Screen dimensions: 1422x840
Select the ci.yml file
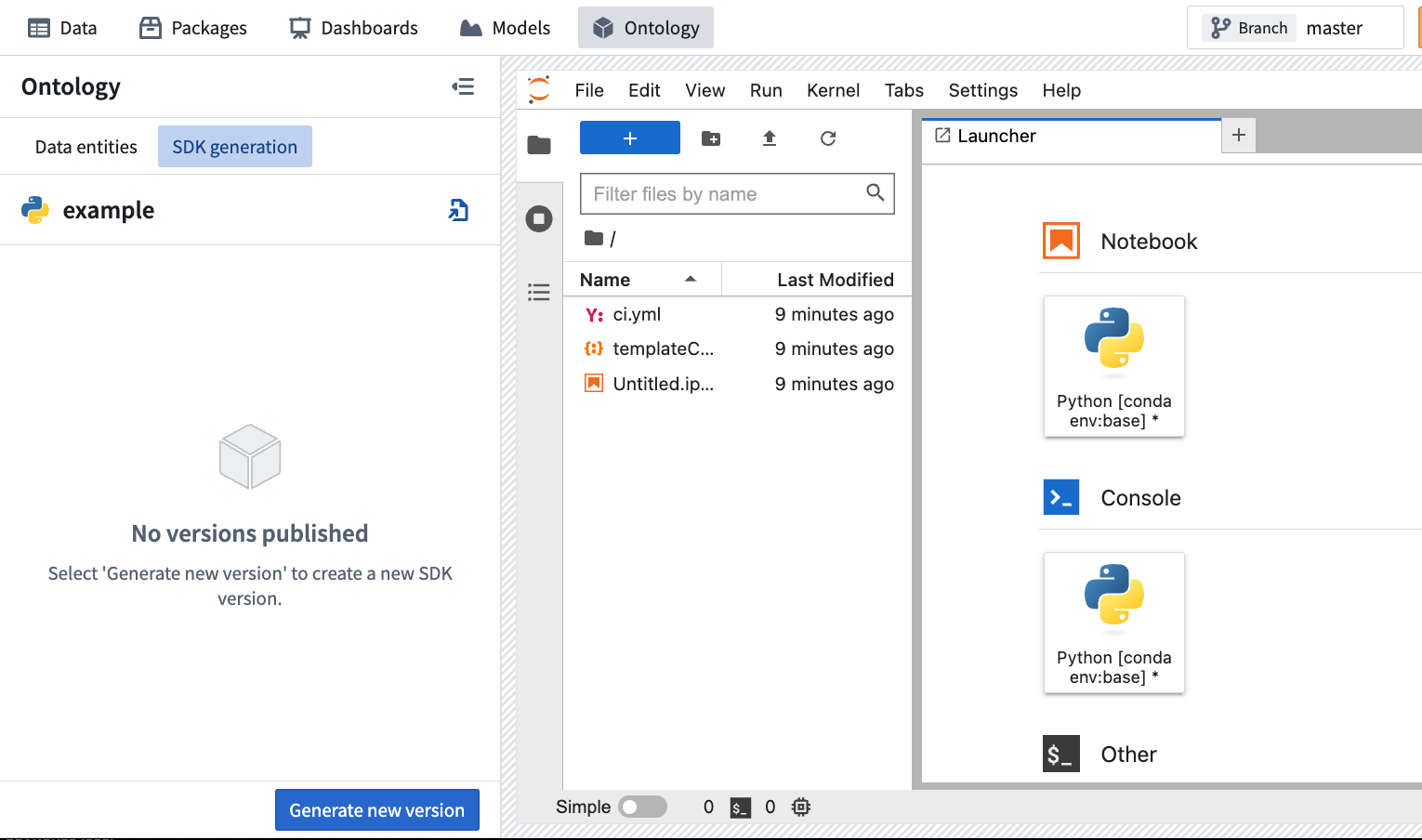tap(737, 314)
